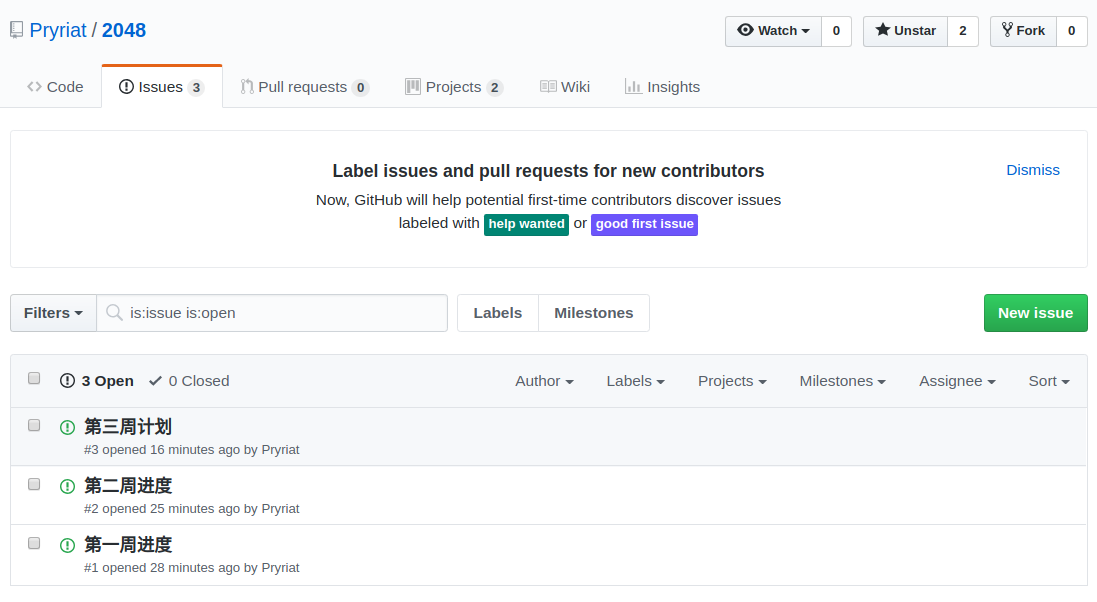Click the green help wanted label
Viewport: 1097px width, 602px height.
pyautogui.click(x=526, y=224)
